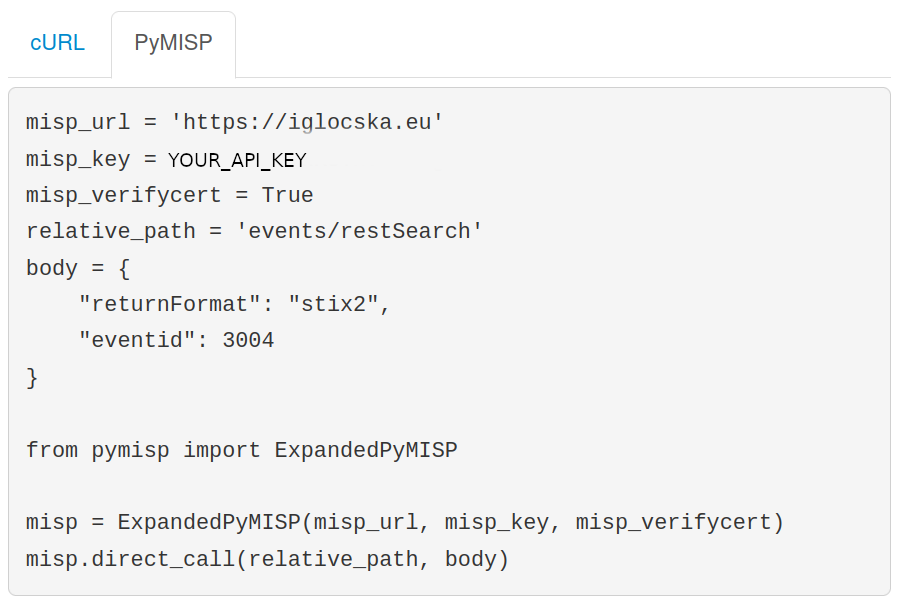Click the 'events/restSearch' path string
This screenshot has width=899, height=604.
point(359,231)
